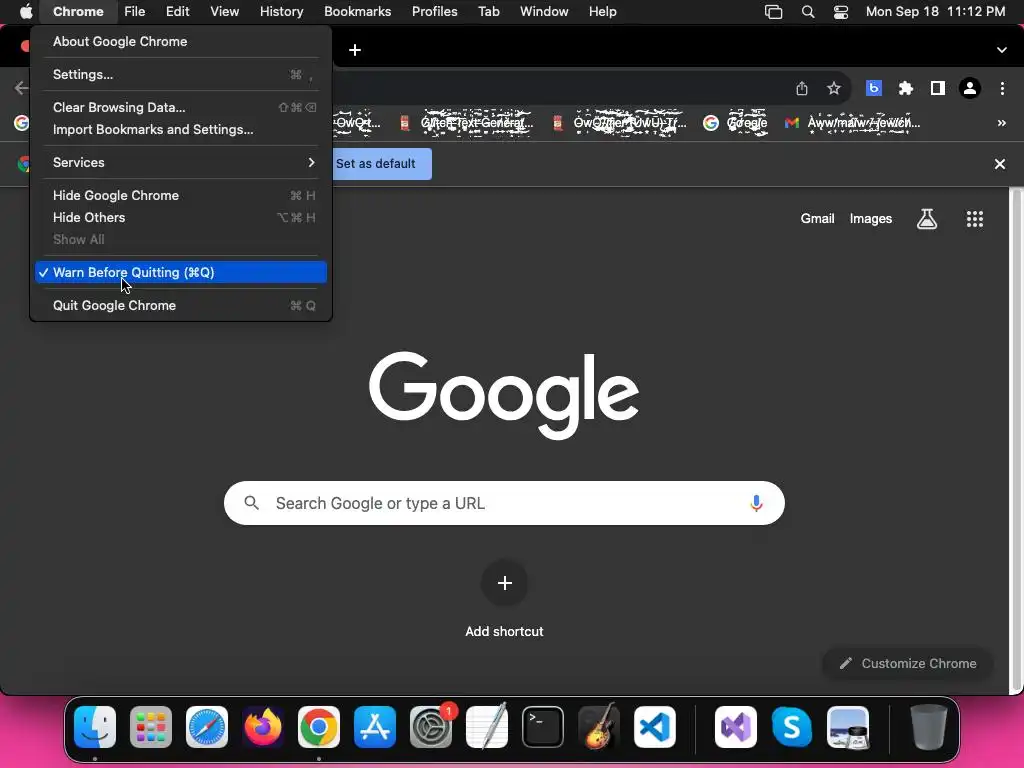The image size is (1024, 768).
Task: Open the Search Labs flask icon
Action: pyautogui.click(x=927, y=219)
